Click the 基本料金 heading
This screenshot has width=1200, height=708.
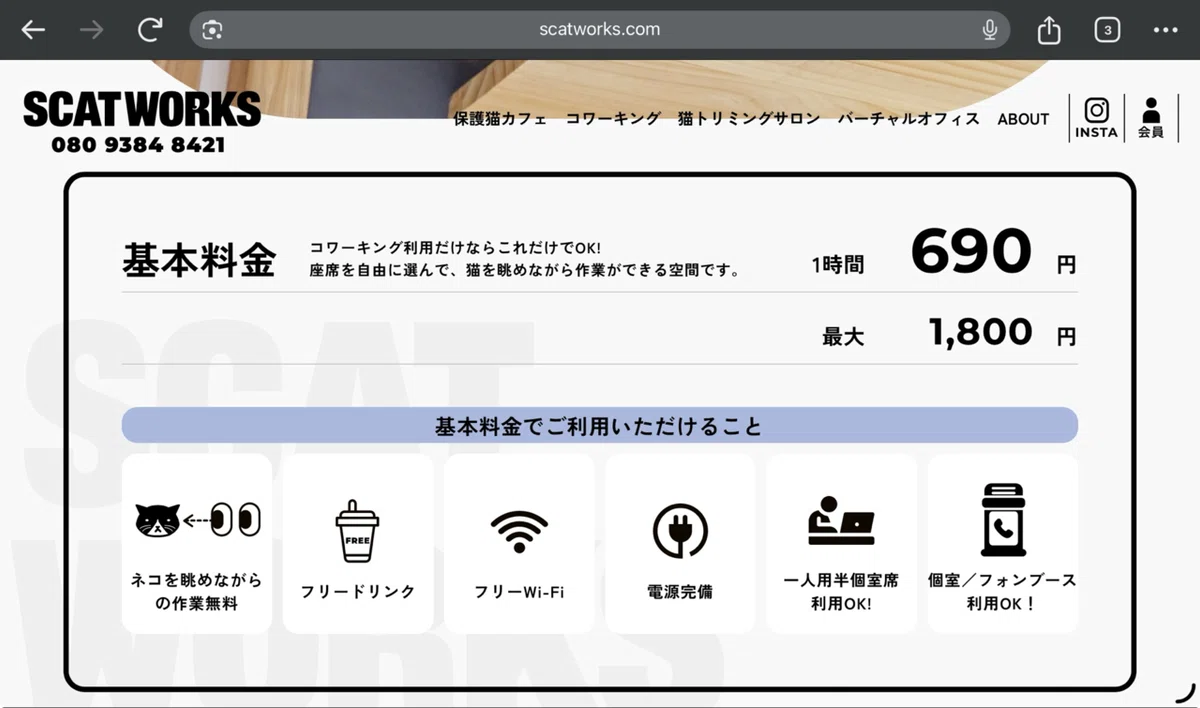[199, 260]
